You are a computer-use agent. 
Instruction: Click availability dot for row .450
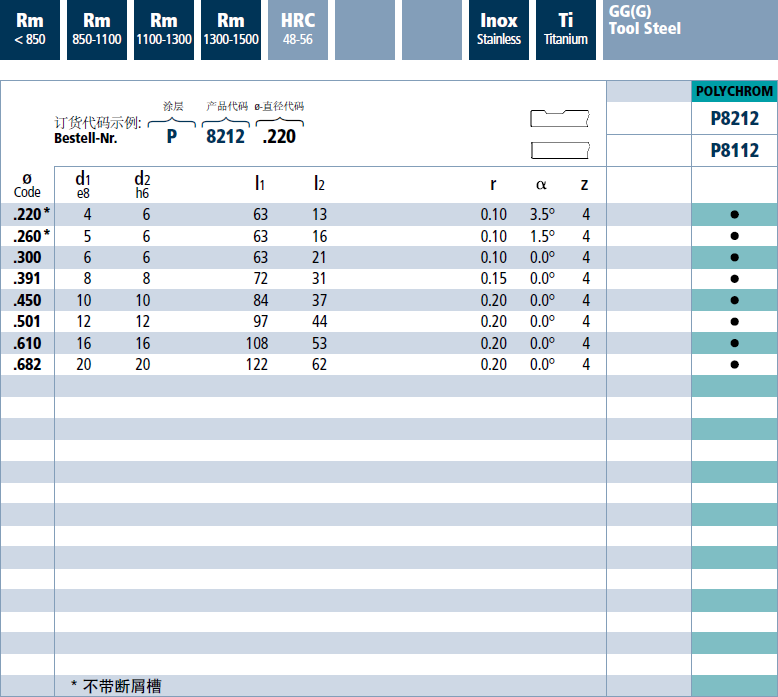pyautogui.click(x=734, y=301)
